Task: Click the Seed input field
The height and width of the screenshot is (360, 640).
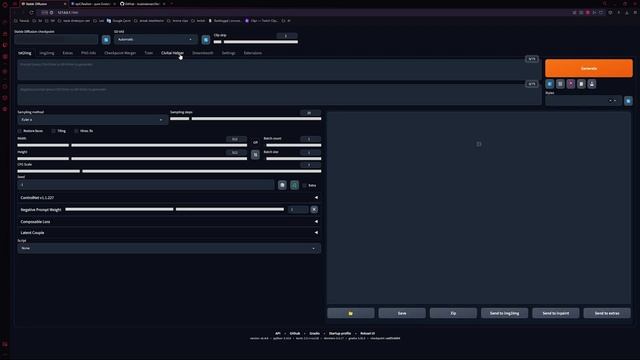Action: pos(146,185)
